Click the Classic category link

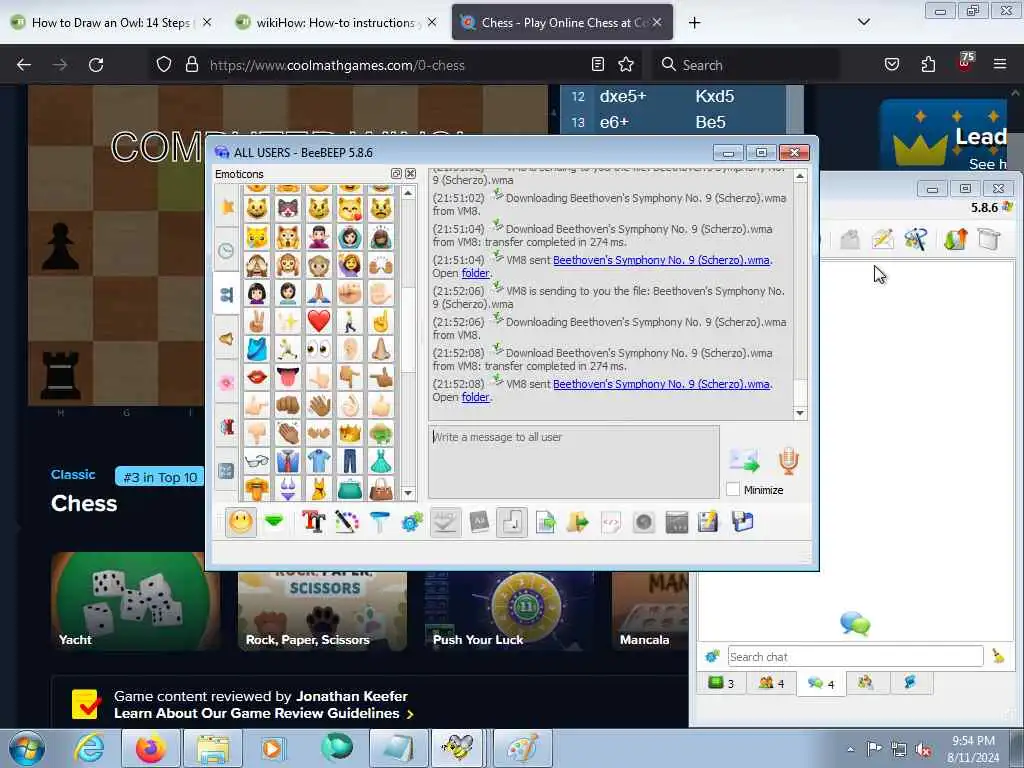[x=73, y=475]
